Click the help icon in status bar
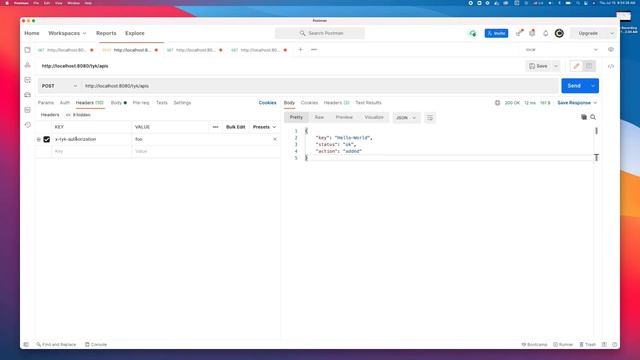Screen dimensions: 640x360 point(614,344)
